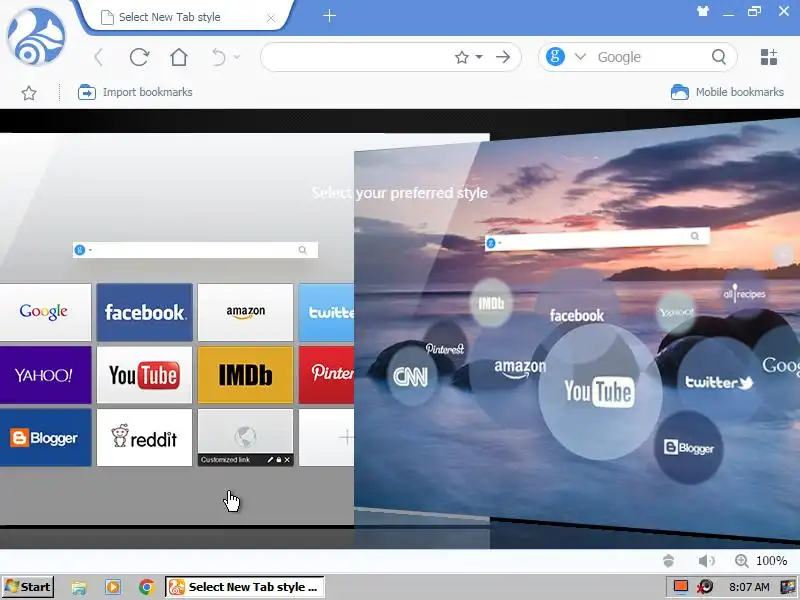This screenshot has height=600, width=800.
Task: Click the Yahoo bubble
Action: [676, 312]
